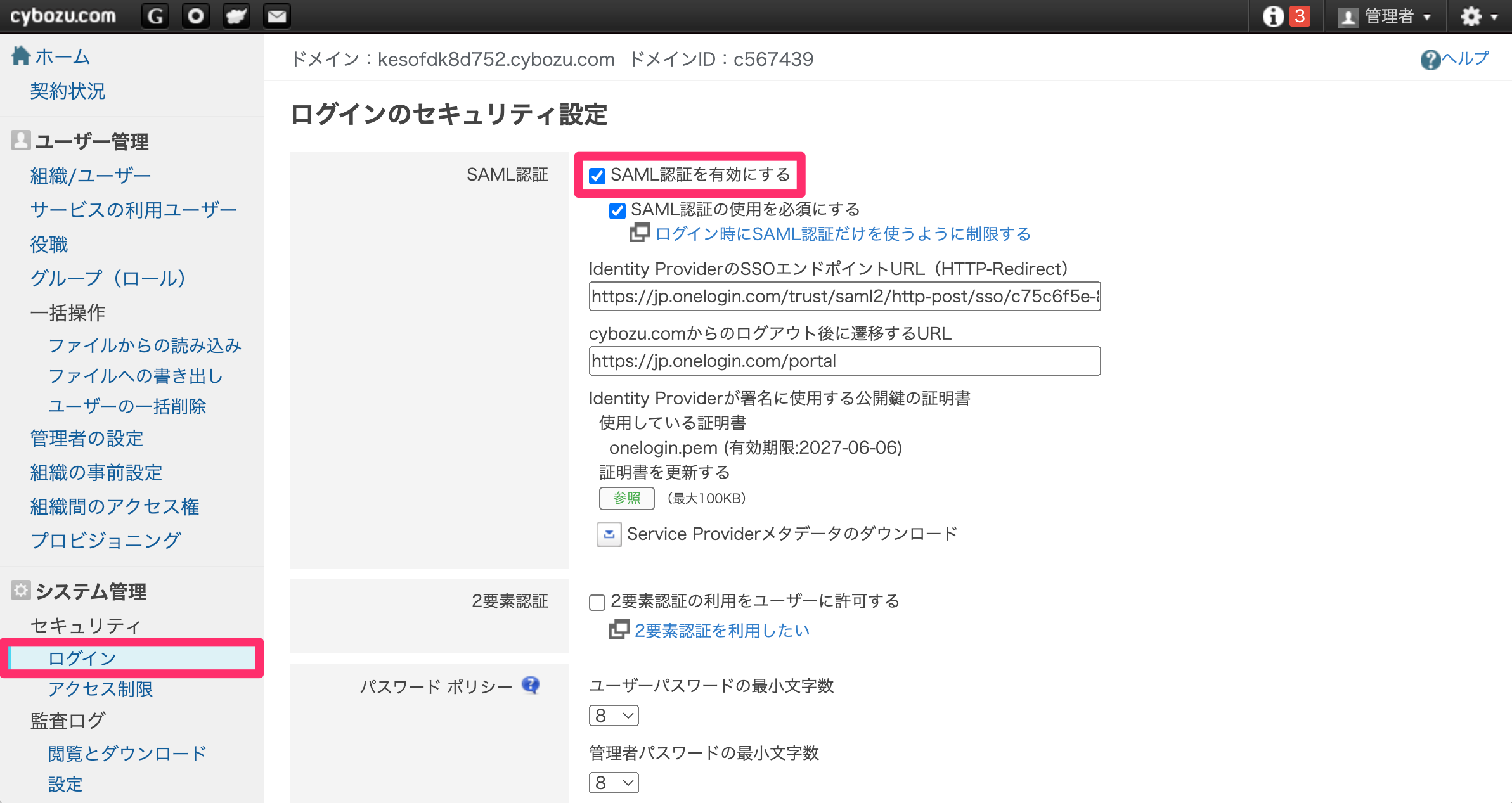Image resolution: width=1512 pixels, height=803 pixels.
Task: Click the onelogin.pem certificate text
Action: 756,448
